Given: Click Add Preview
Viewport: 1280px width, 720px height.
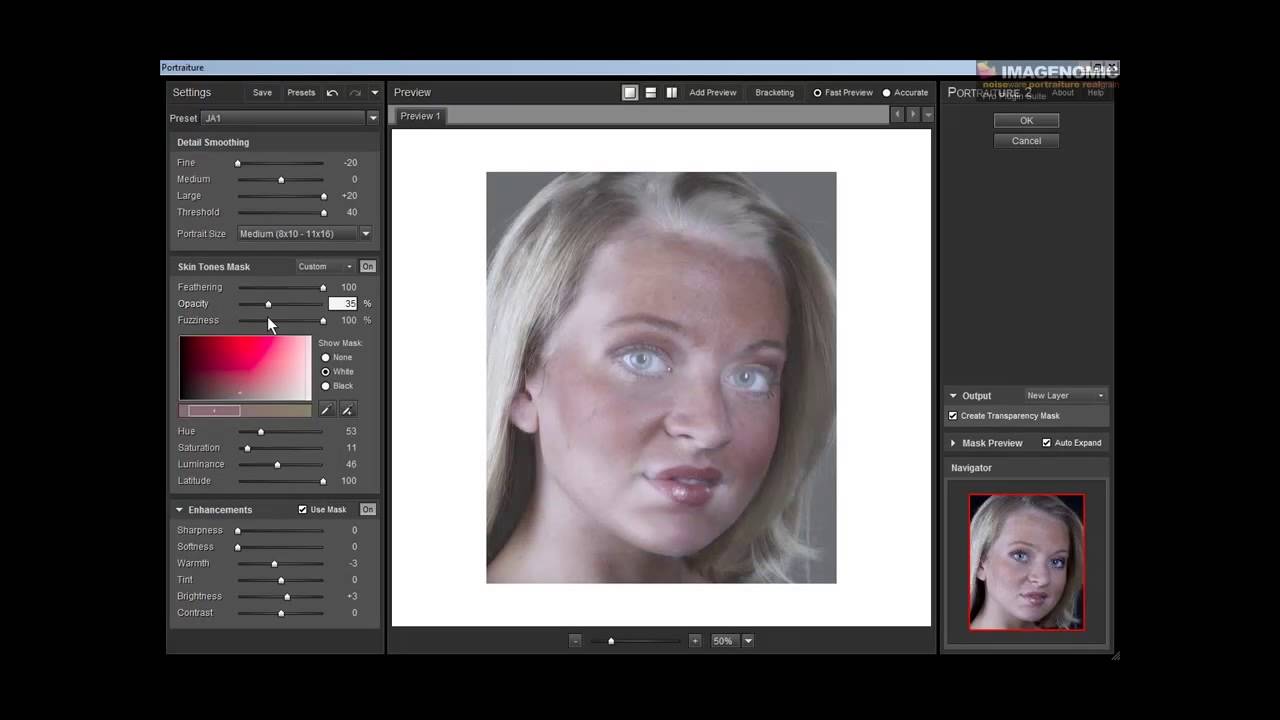Looking at the screenshot, I should pos(713,93).
